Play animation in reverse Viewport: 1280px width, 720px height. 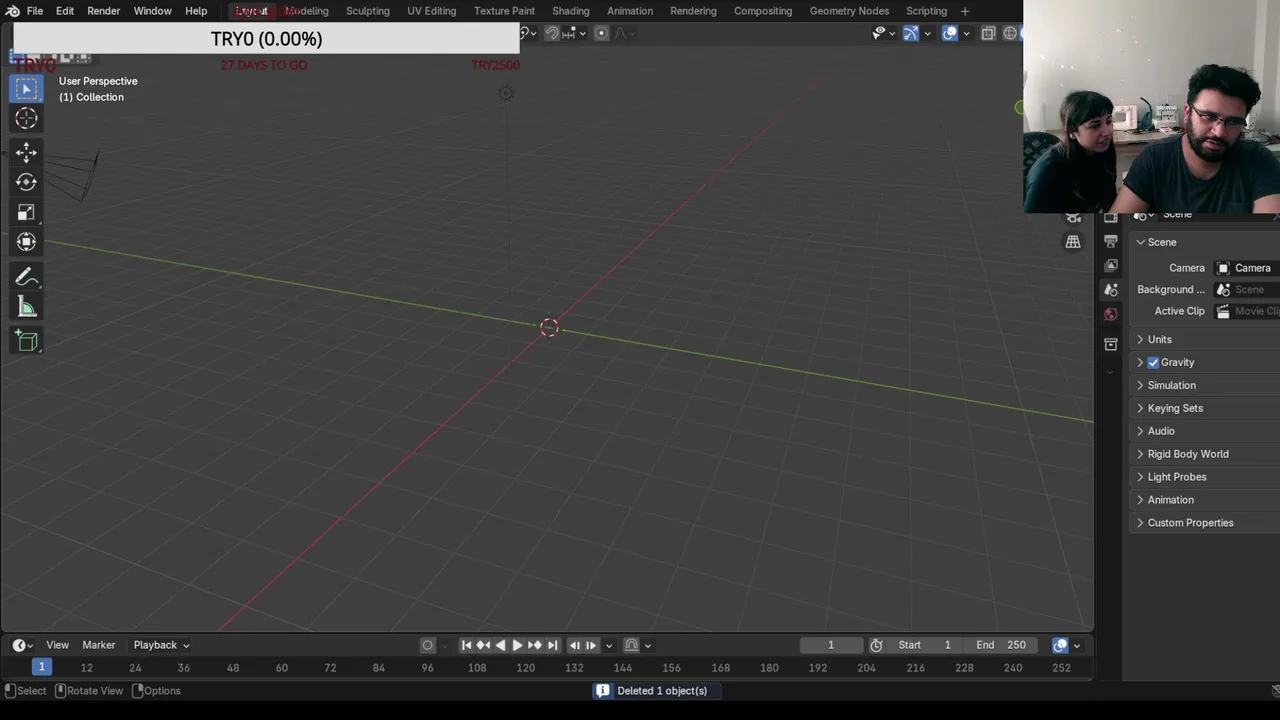click(x=500, y=645)
